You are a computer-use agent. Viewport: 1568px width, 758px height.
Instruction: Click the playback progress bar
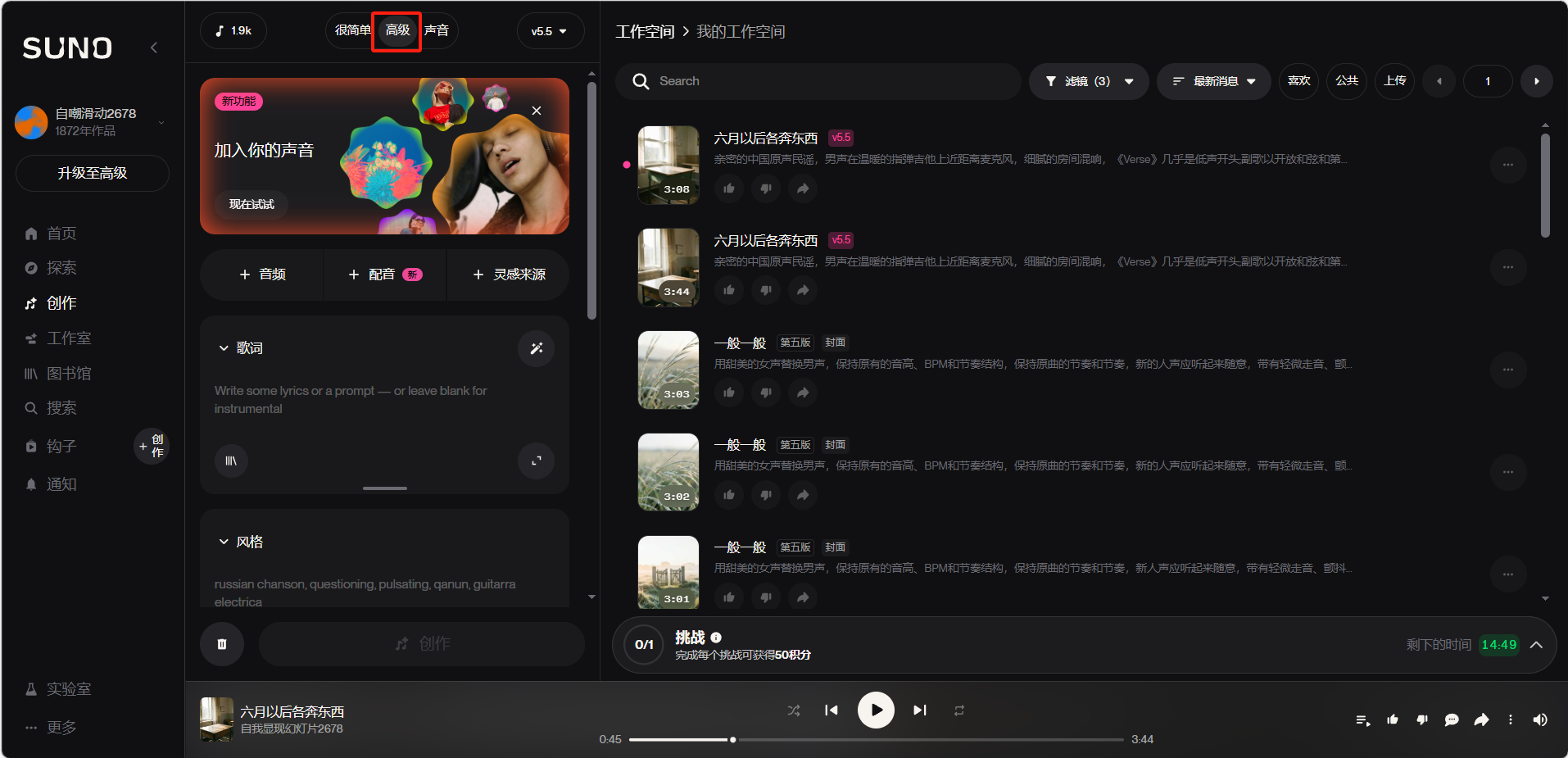point(876,739)
